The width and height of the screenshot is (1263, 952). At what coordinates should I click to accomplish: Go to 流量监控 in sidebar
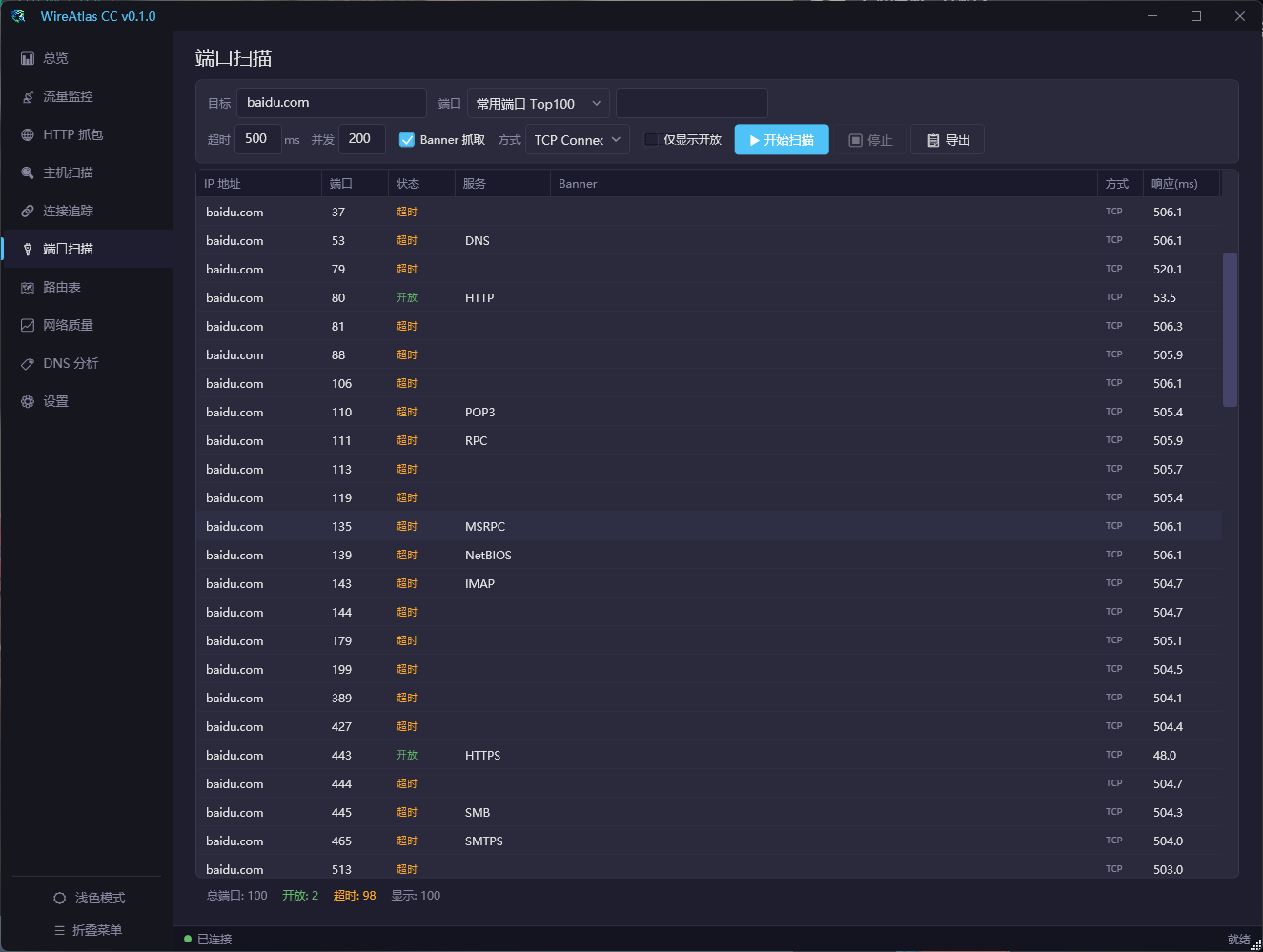tap(87, 96)
